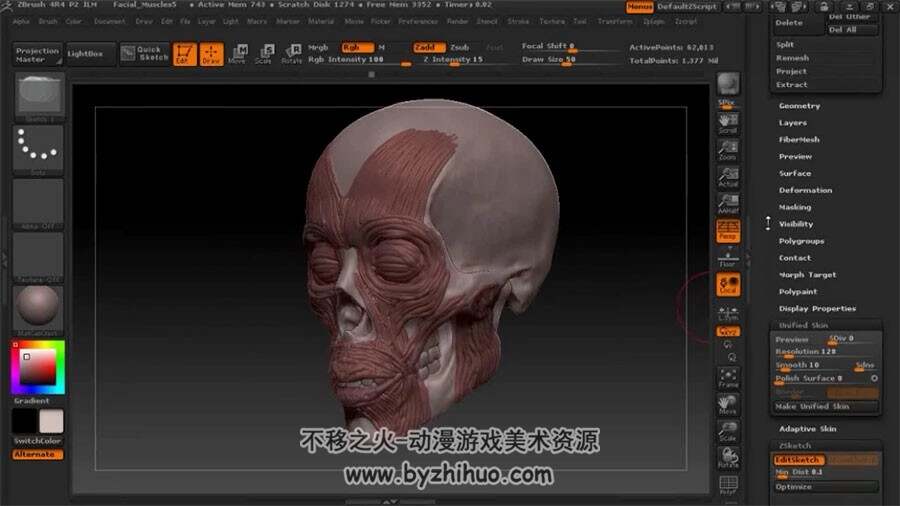Click the Extract button
The height and width of the screenshot is (506, 900).
[792, 85]
